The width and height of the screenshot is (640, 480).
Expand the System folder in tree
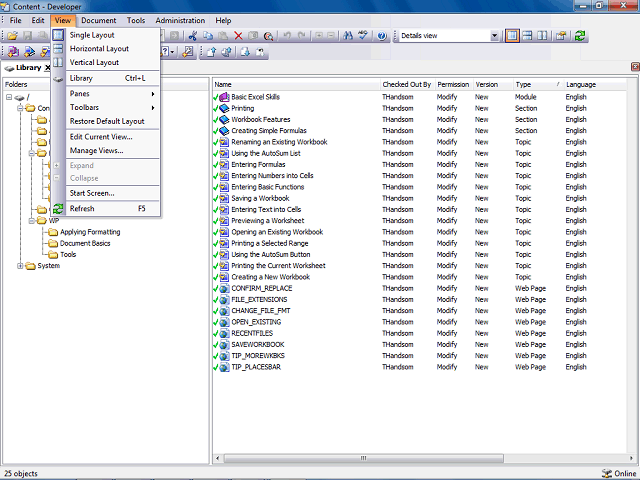pyautogui.click(x=20, y=266)
